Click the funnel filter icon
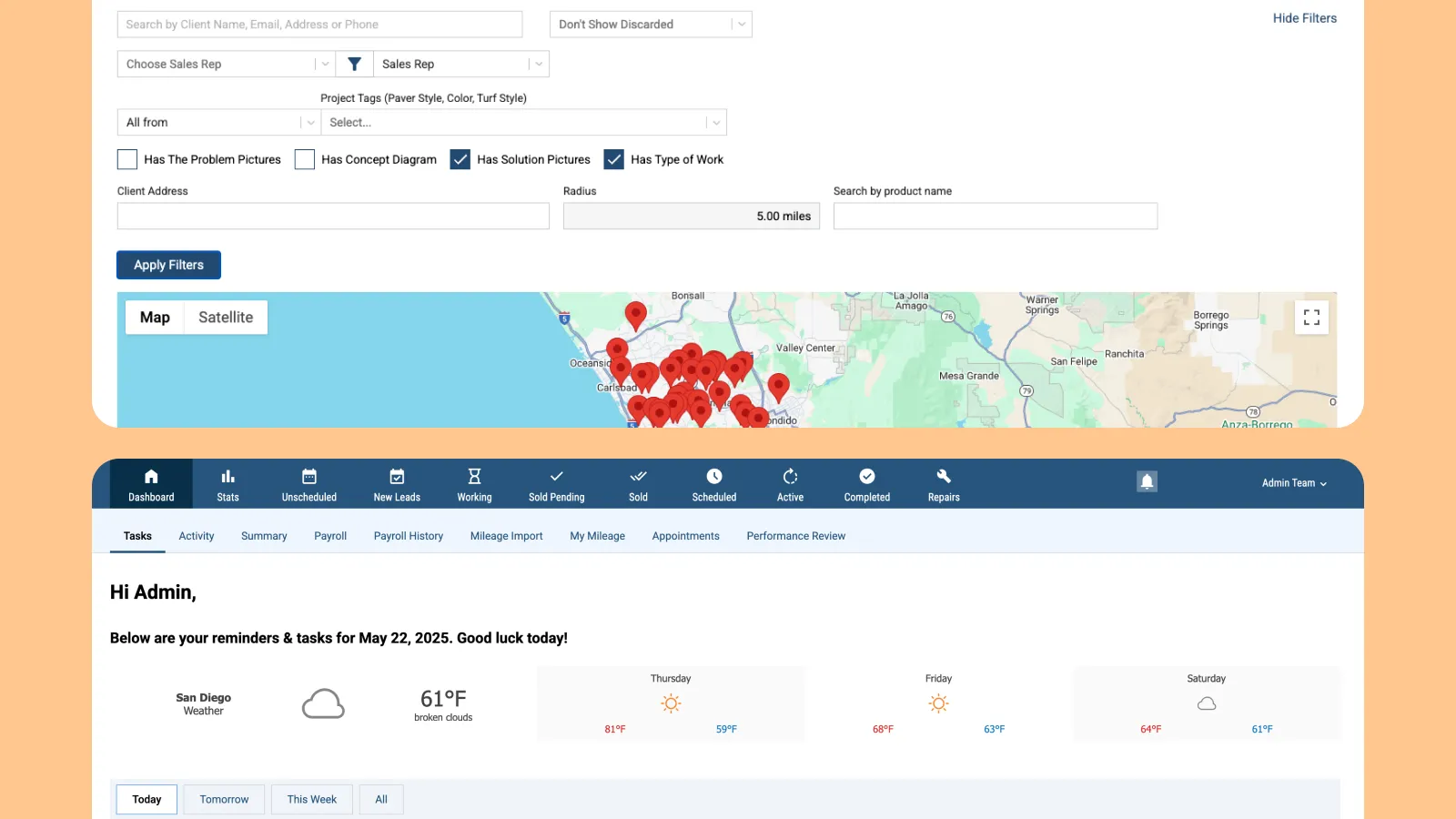 [355, 64]
